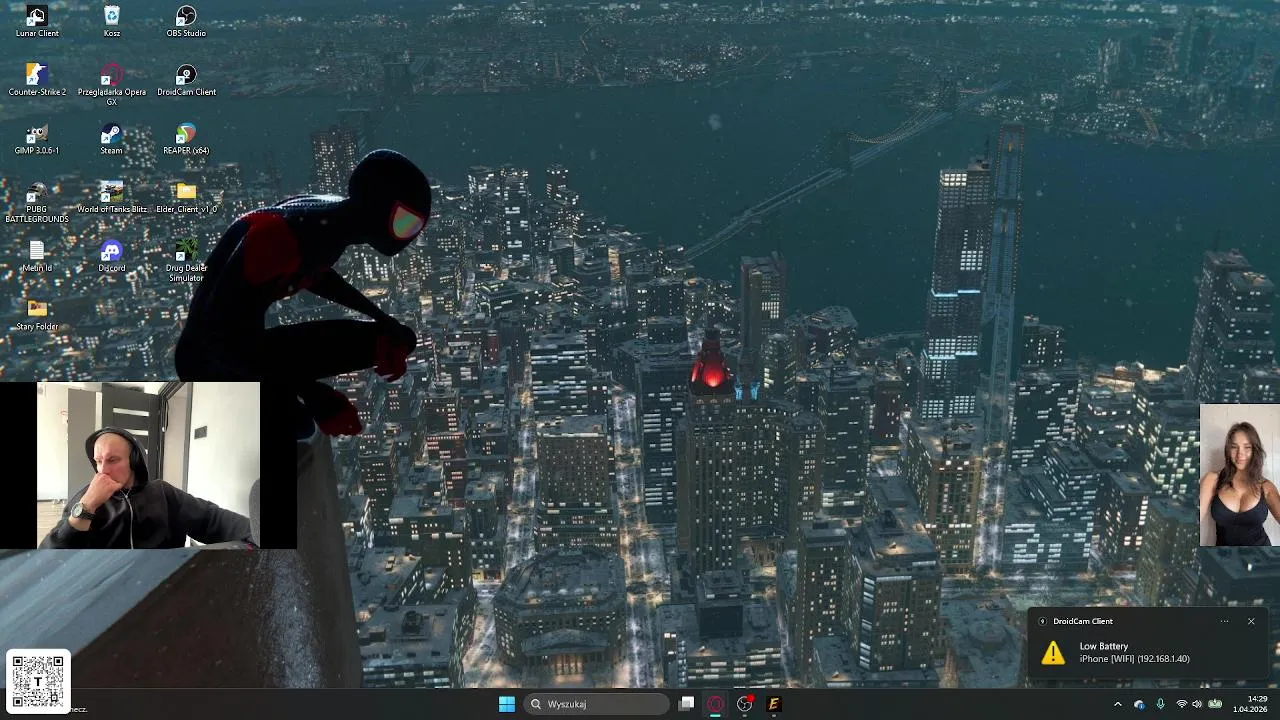Select the Przeglądarka Opera GX shortcut
Viewport: 1280px width, 720px height.
112,85
